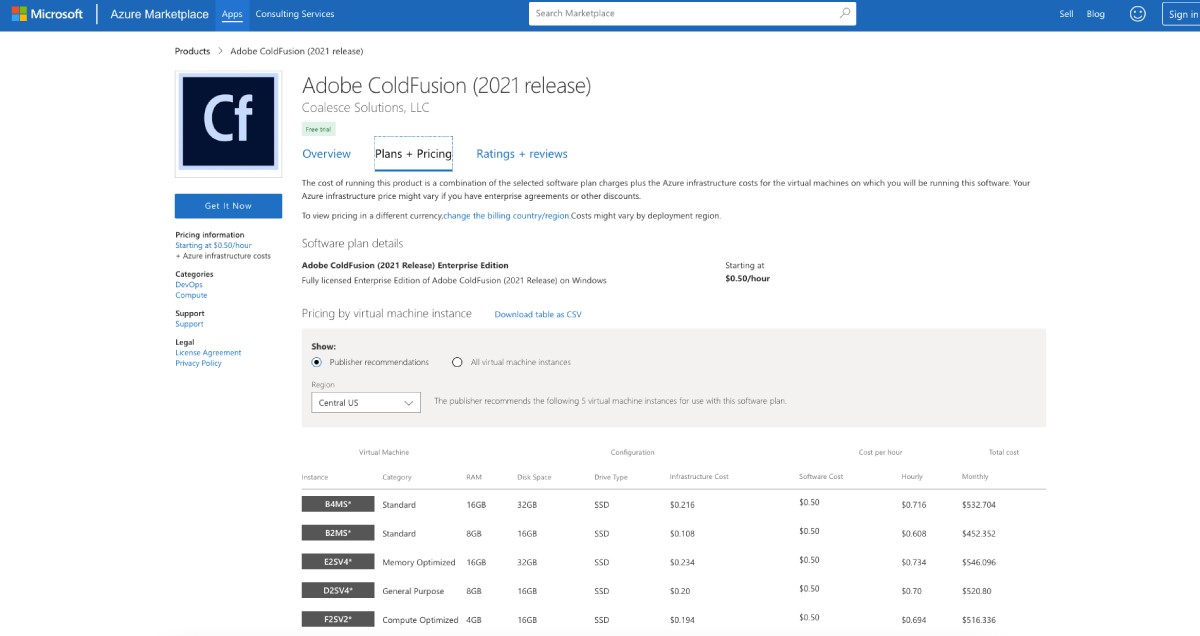The height and width of the screenshot is (636, 1200).
Task: Click the Adobe ColdFusion Cf logo
Action: point(227,120)
